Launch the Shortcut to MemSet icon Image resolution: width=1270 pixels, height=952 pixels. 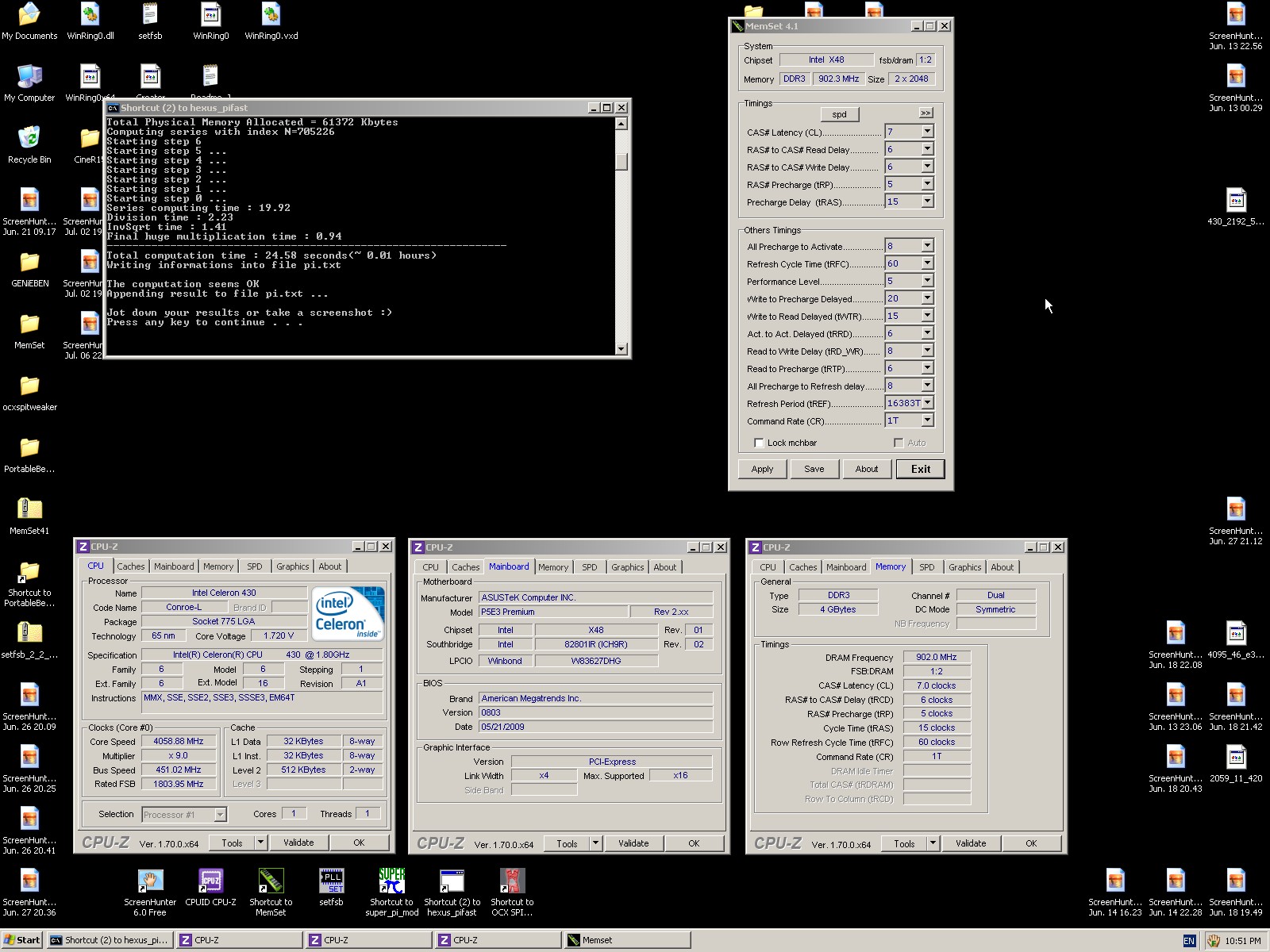(x=271, y=892)
